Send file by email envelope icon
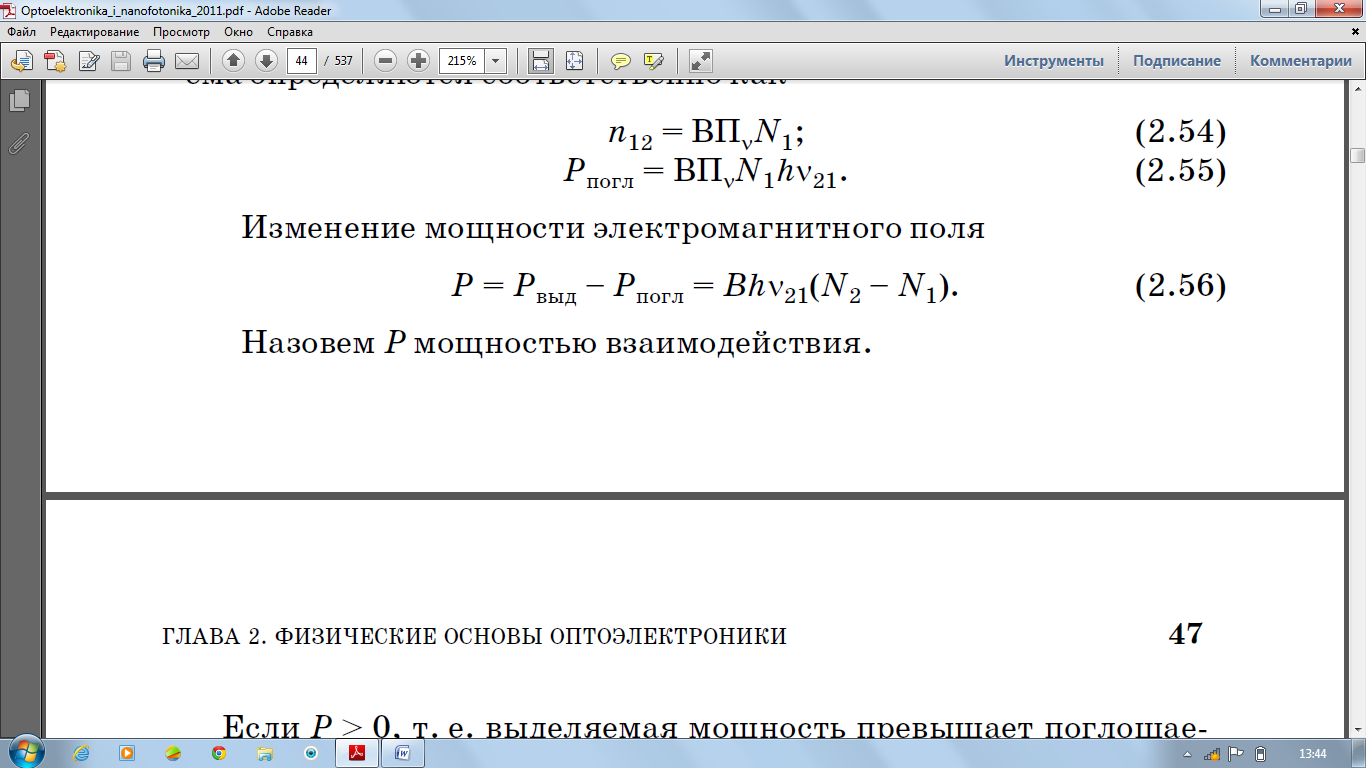The image size is (1366, 768). coord(187,61)
